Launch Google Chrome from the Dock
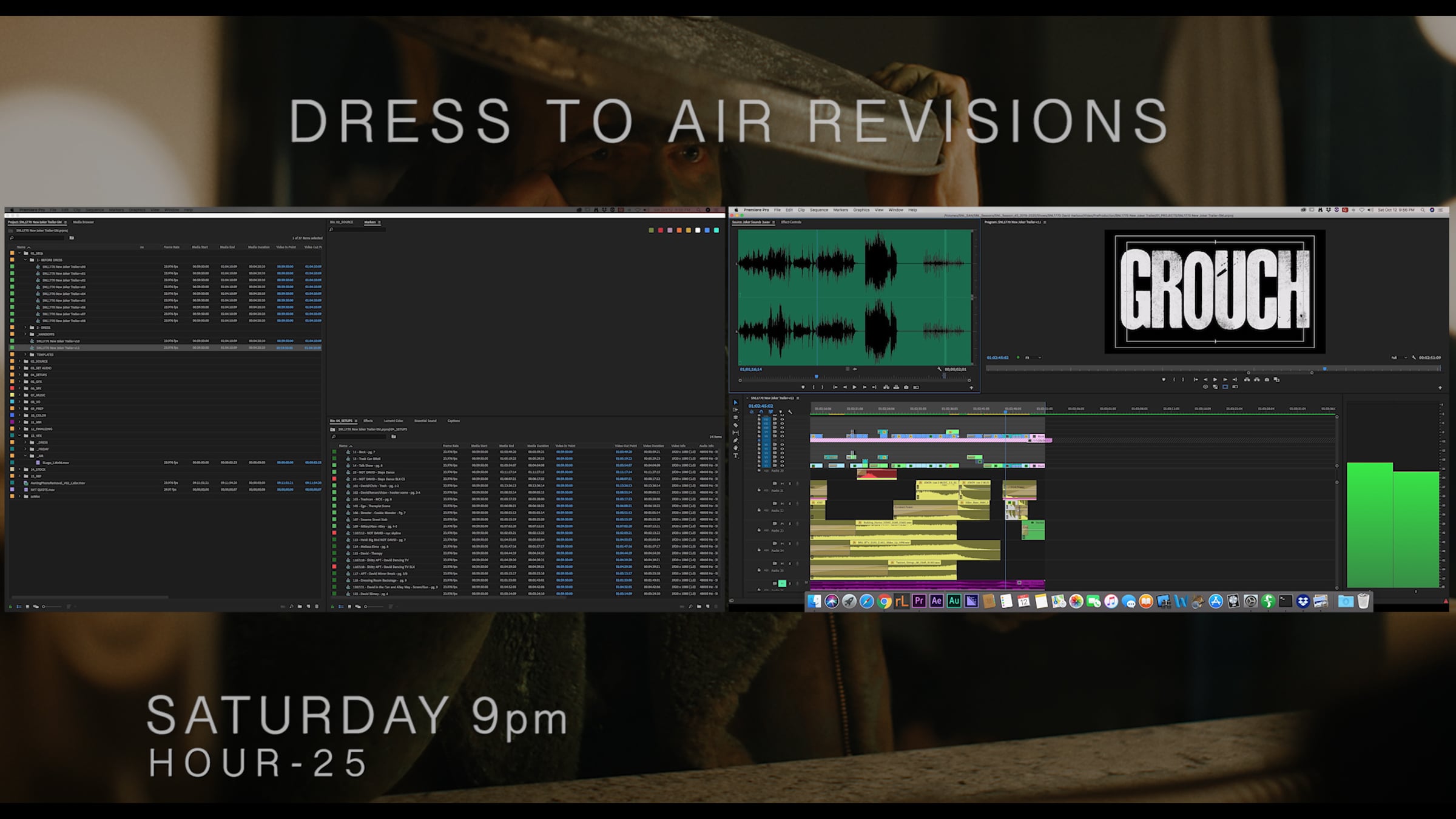The image size is (1456, 819). click(885, 601)
